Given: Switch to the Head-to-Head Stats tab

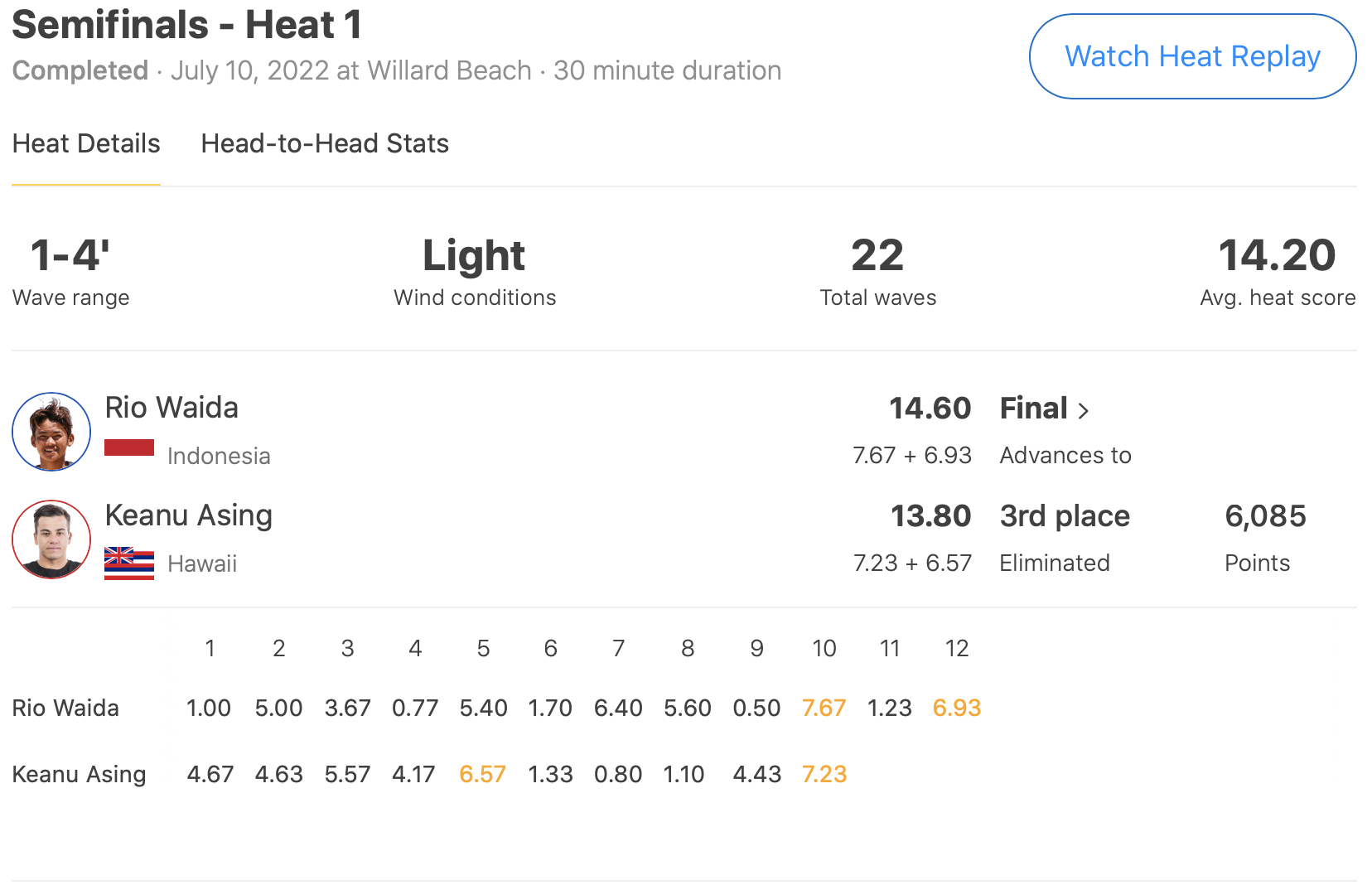Looking at the screenshot, I should tap(325, 144).
